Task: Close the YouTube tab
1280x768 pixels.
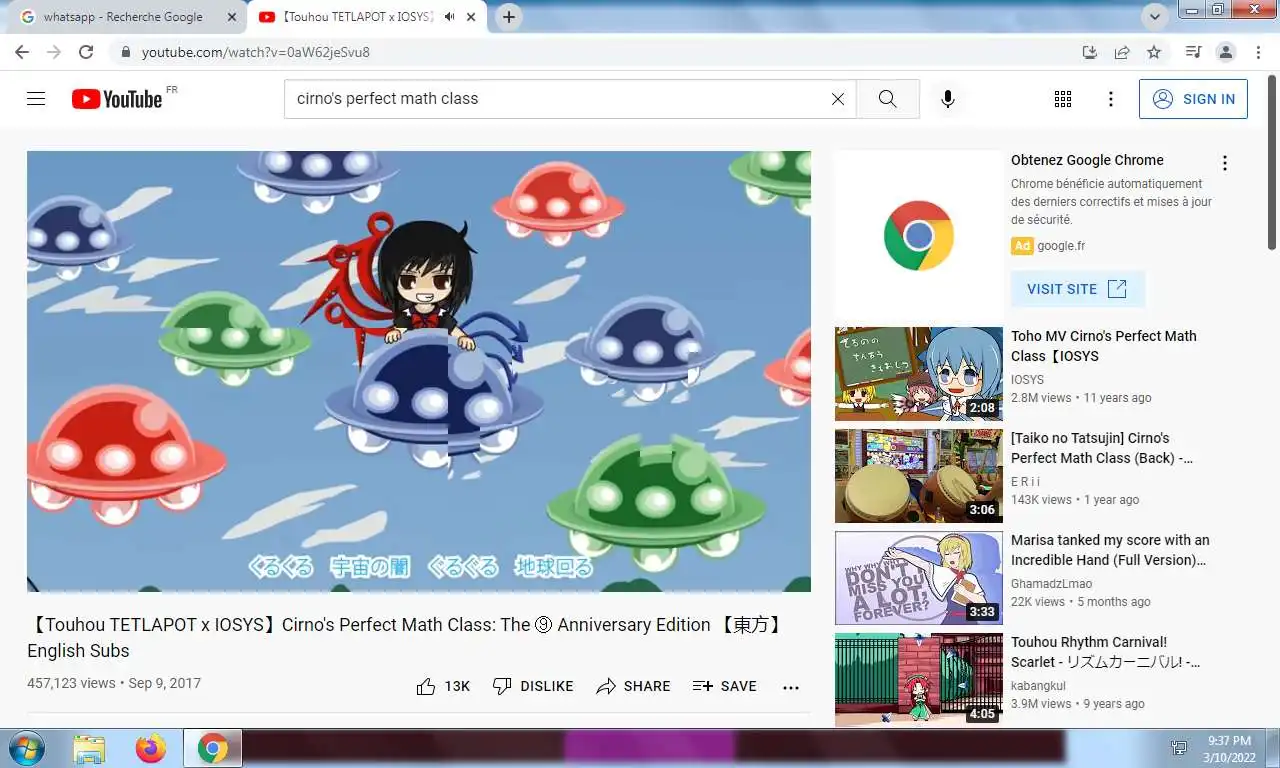Action: pos(473,17)
